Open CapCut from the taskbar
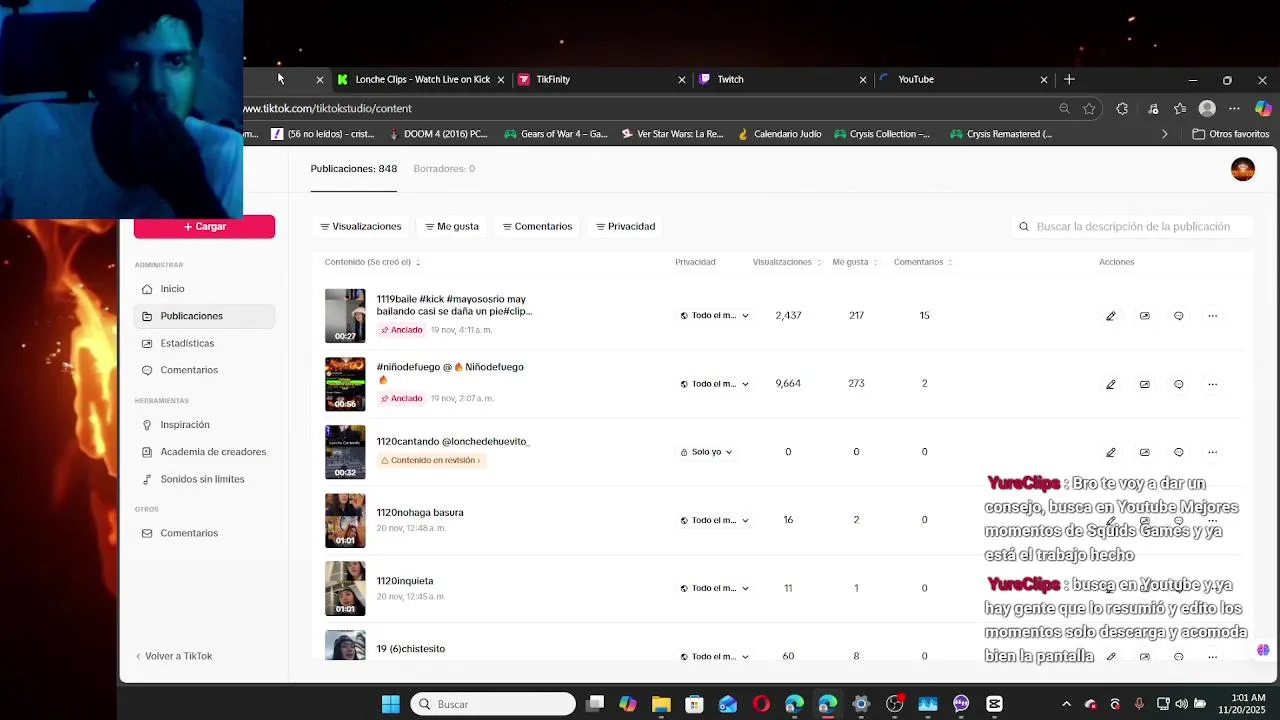This screenshot has width=1280, height=720. pos(994,704)
